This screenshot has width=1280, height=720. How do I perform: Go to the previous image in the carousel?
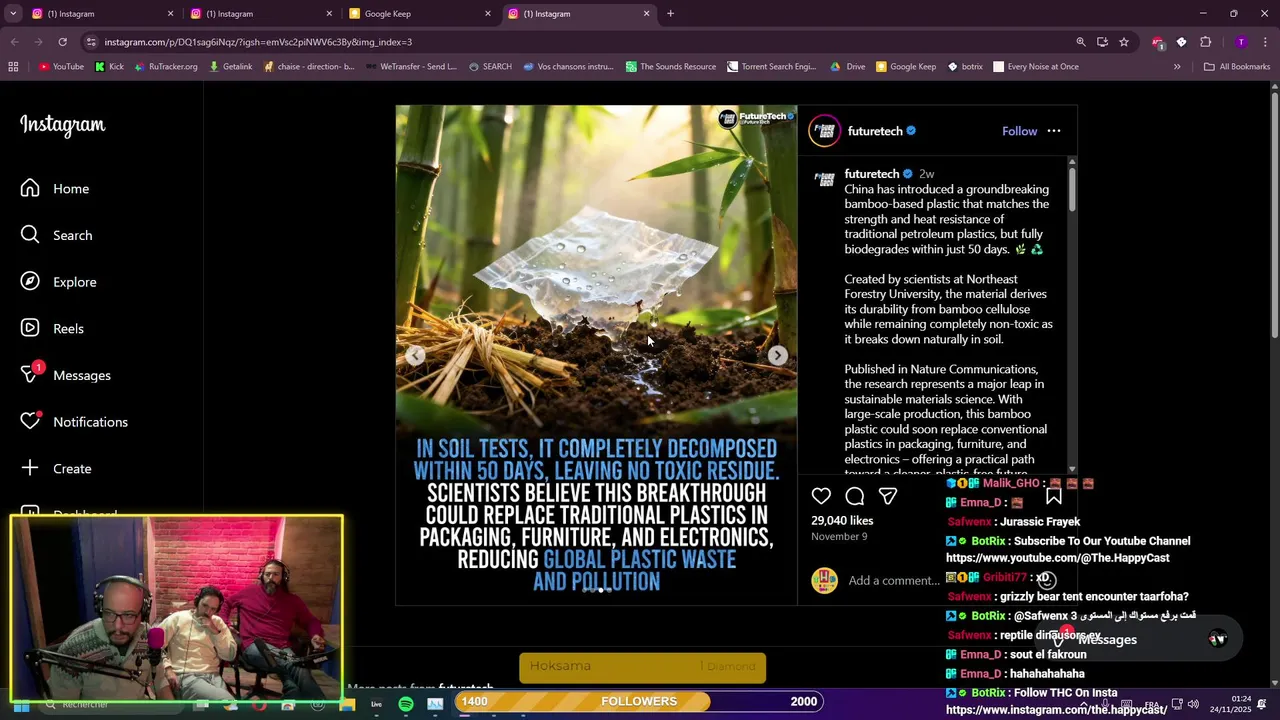pyautogui.click(x=415, y=355)
